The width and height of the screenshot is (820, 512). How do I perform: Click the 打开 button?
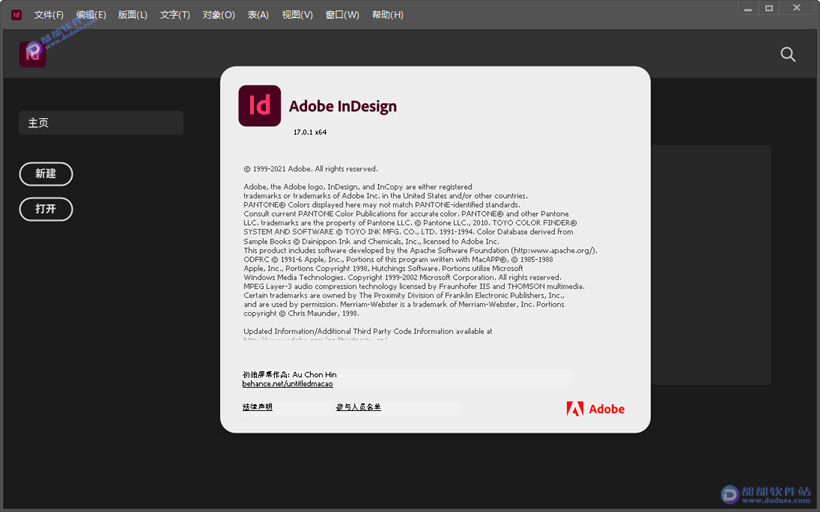[x=46, y=209]
